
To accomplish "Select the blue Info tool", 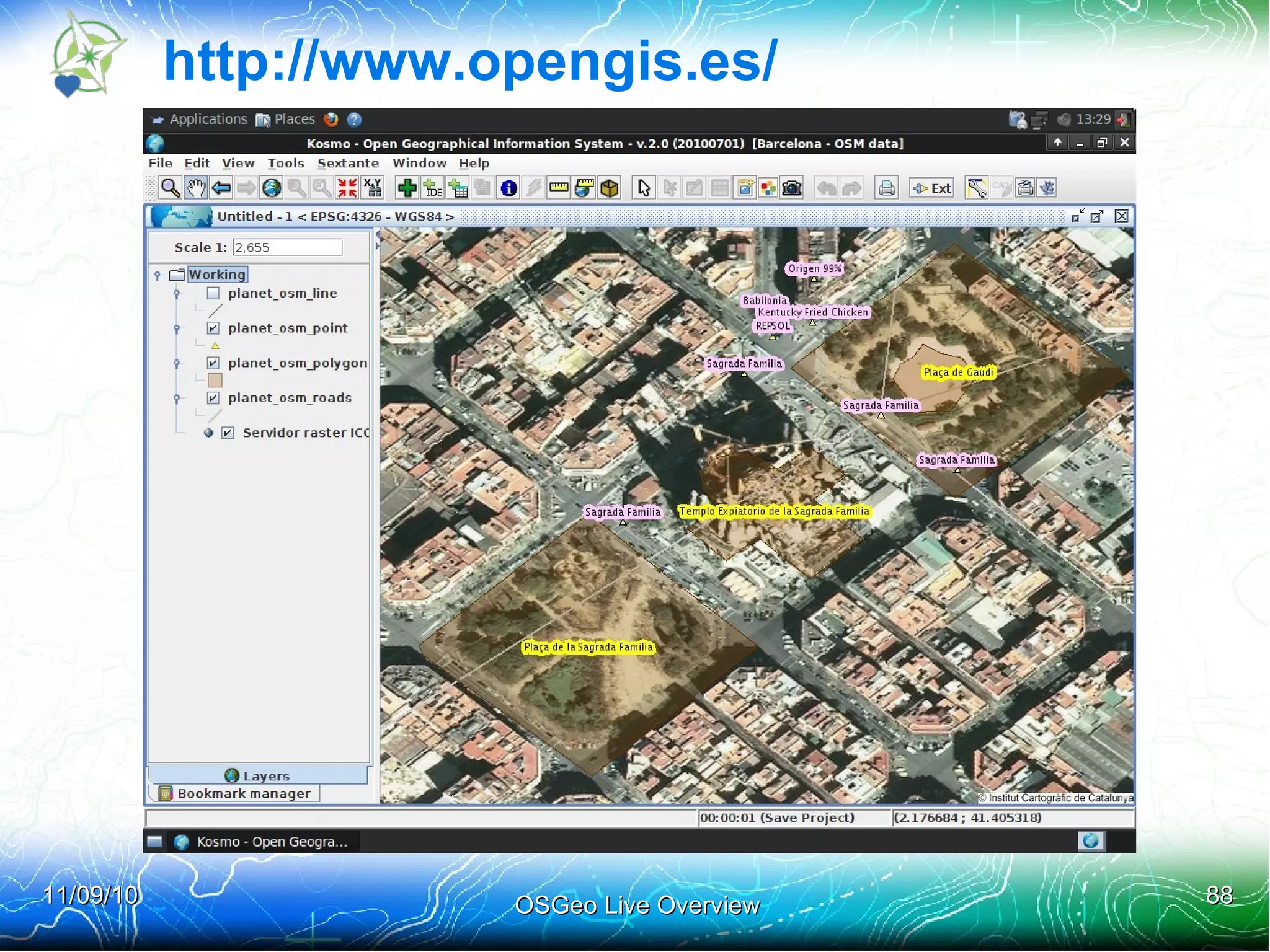I will (508, 188).
